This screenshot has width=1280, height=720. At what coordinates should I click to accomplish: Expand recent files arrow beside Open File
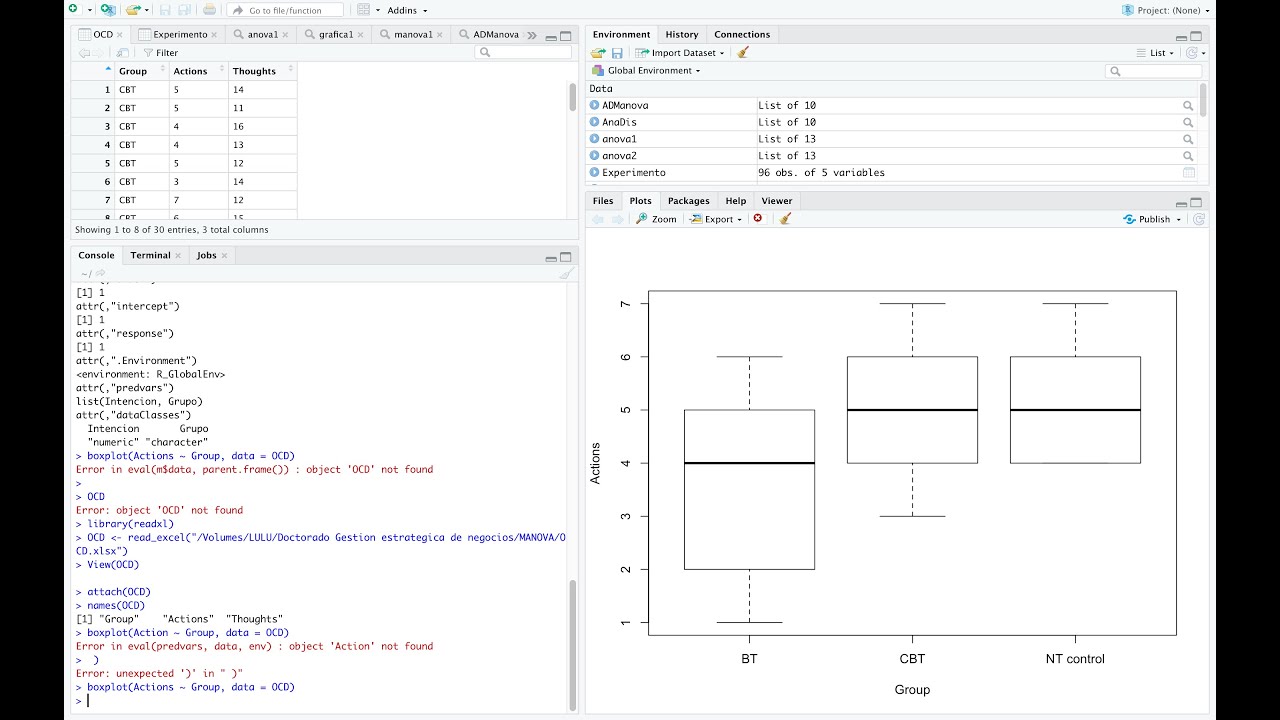[147, 10]
